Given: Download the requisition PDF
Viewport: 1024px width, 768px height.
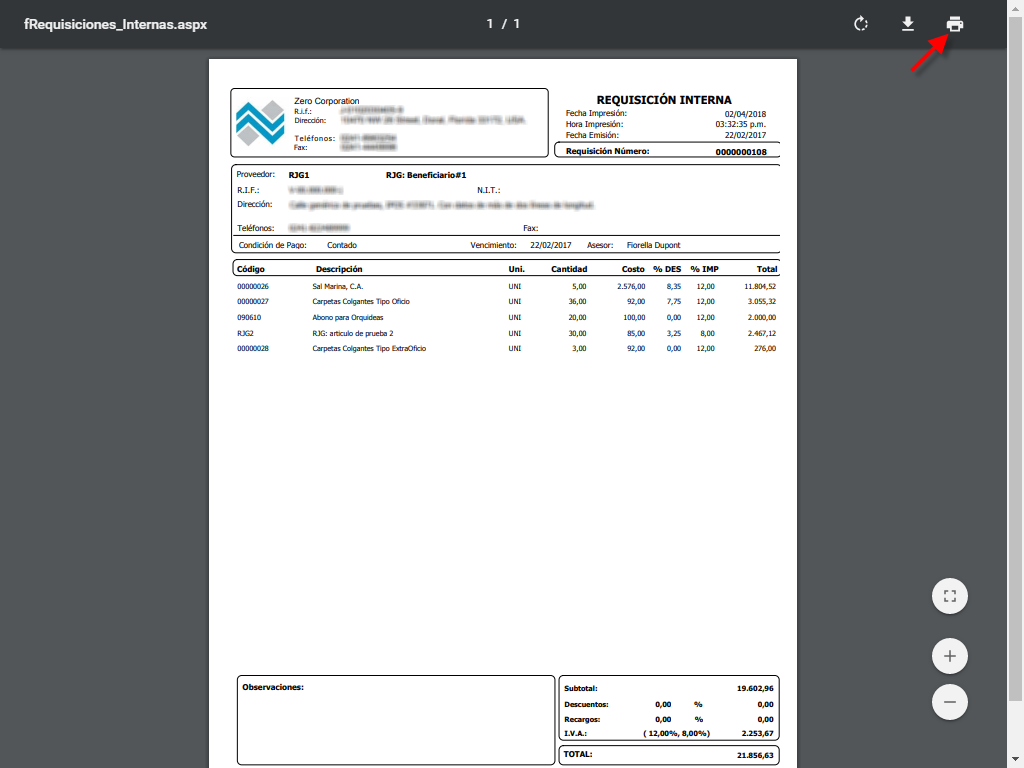Looking at the screenshot, I should [908, 24].
